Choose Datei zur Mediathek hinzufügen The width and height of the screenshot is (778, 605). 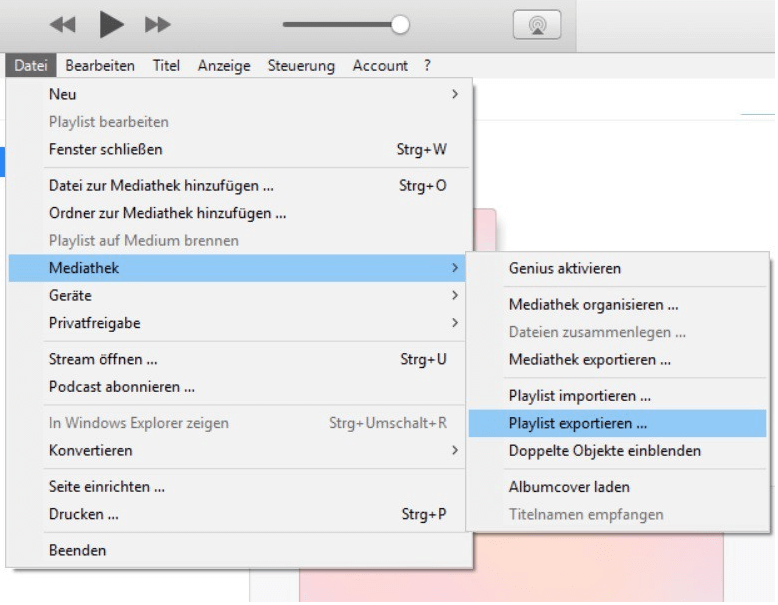[161, 185]
